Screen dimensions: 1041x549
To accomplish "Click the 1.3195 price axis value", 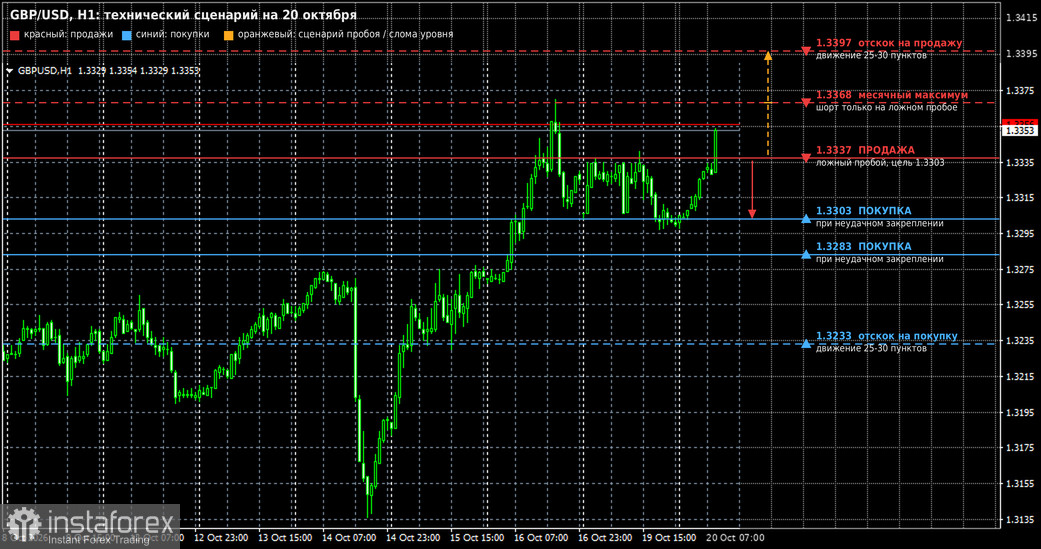I will tap(1020, 412).
